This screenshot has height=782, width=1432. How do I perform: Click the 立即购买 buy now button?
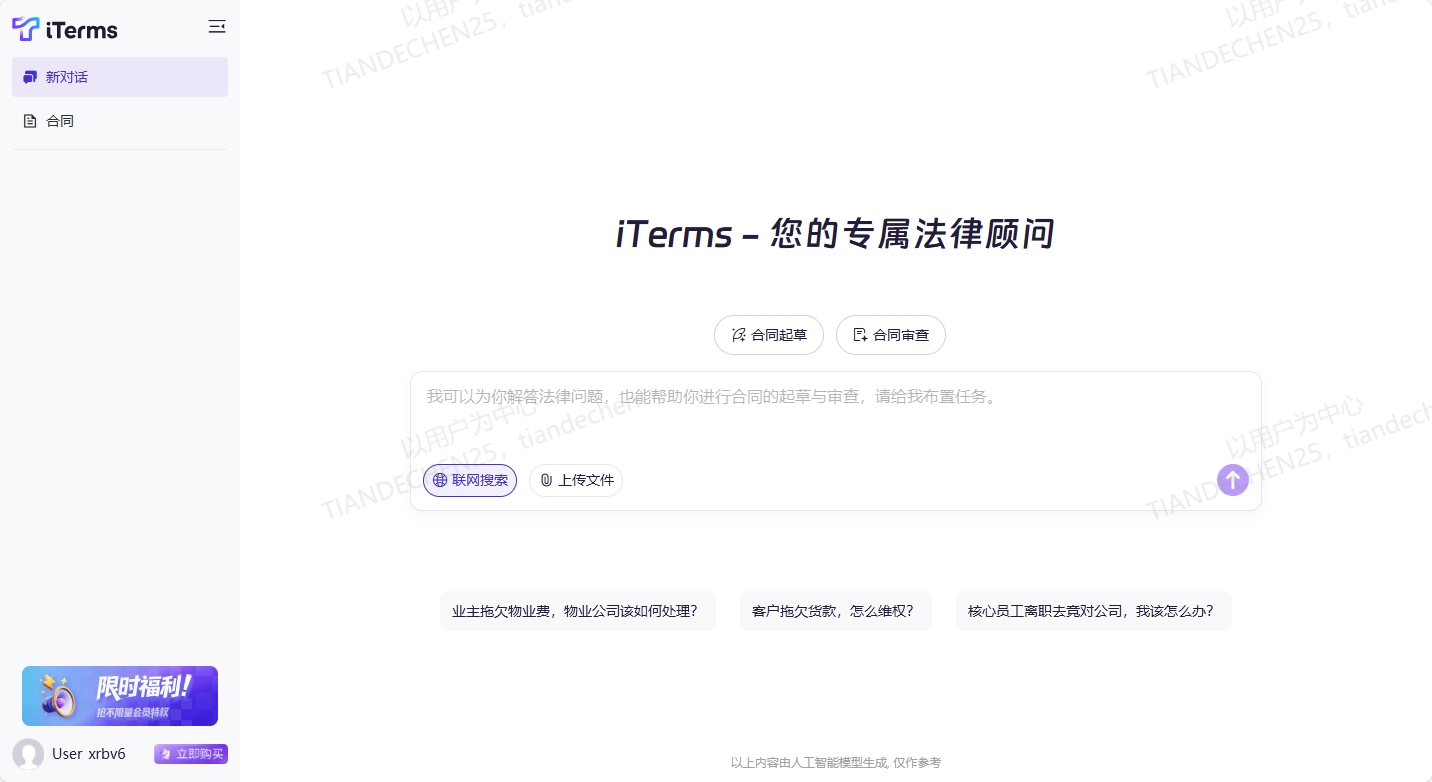[191, 754]
